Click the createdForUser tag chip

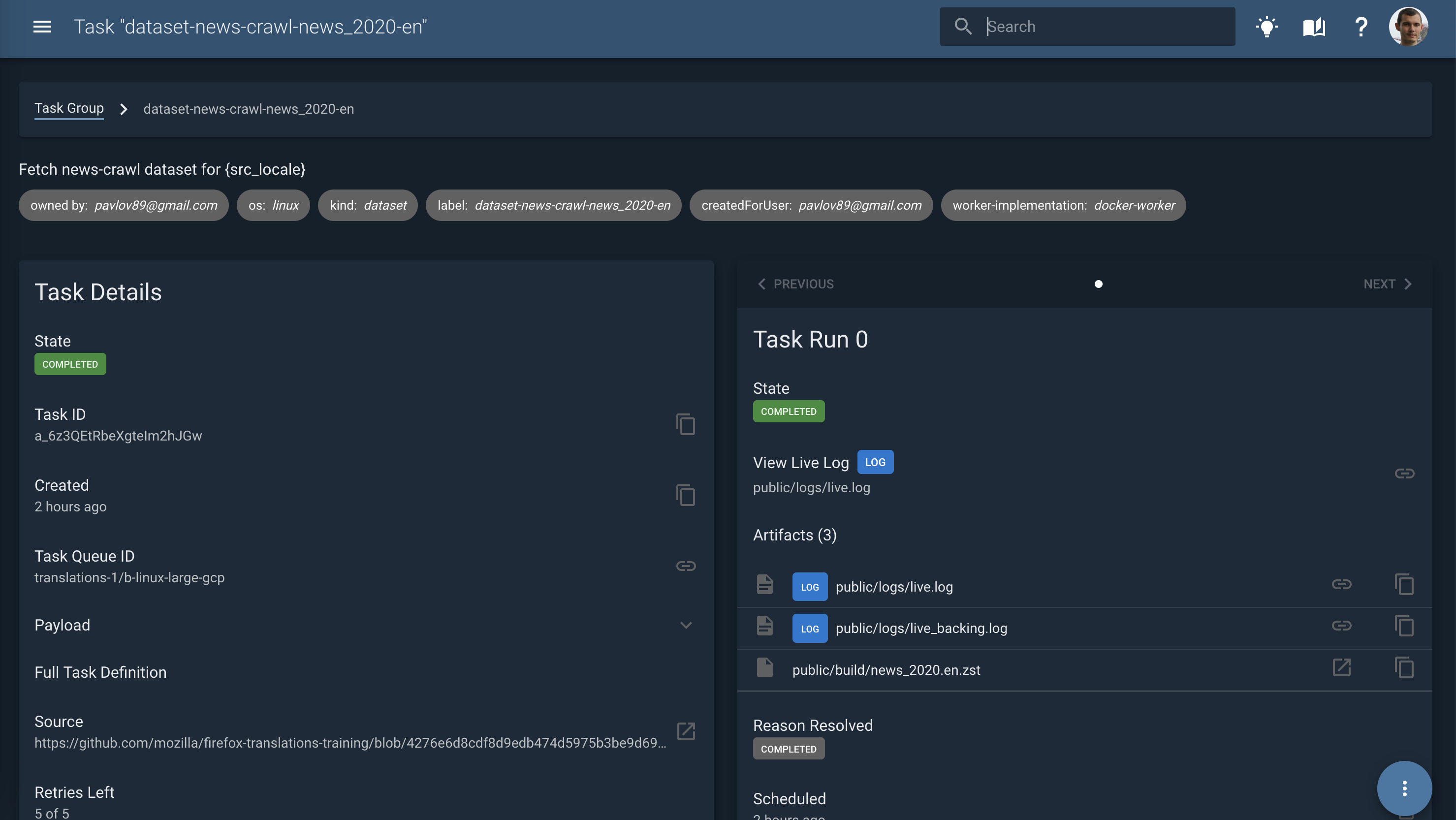[x=811, y=205]
